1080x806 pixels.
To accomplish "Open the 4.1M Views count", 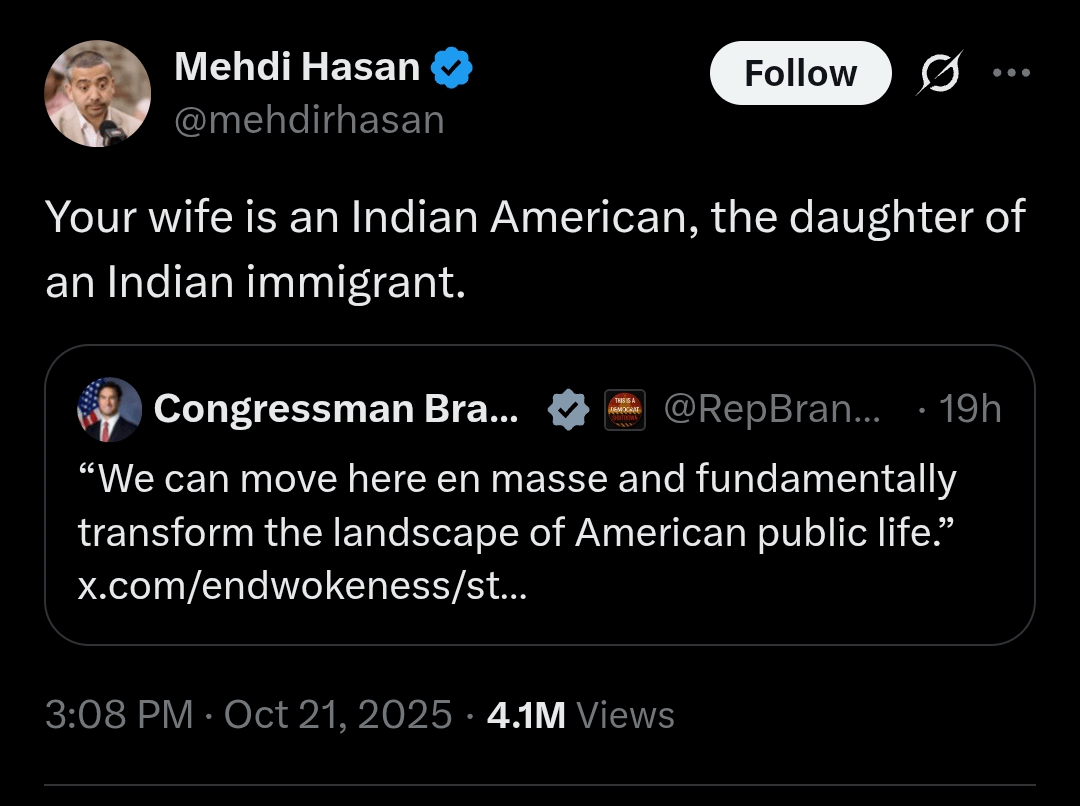I will click(x=579, y=715).
